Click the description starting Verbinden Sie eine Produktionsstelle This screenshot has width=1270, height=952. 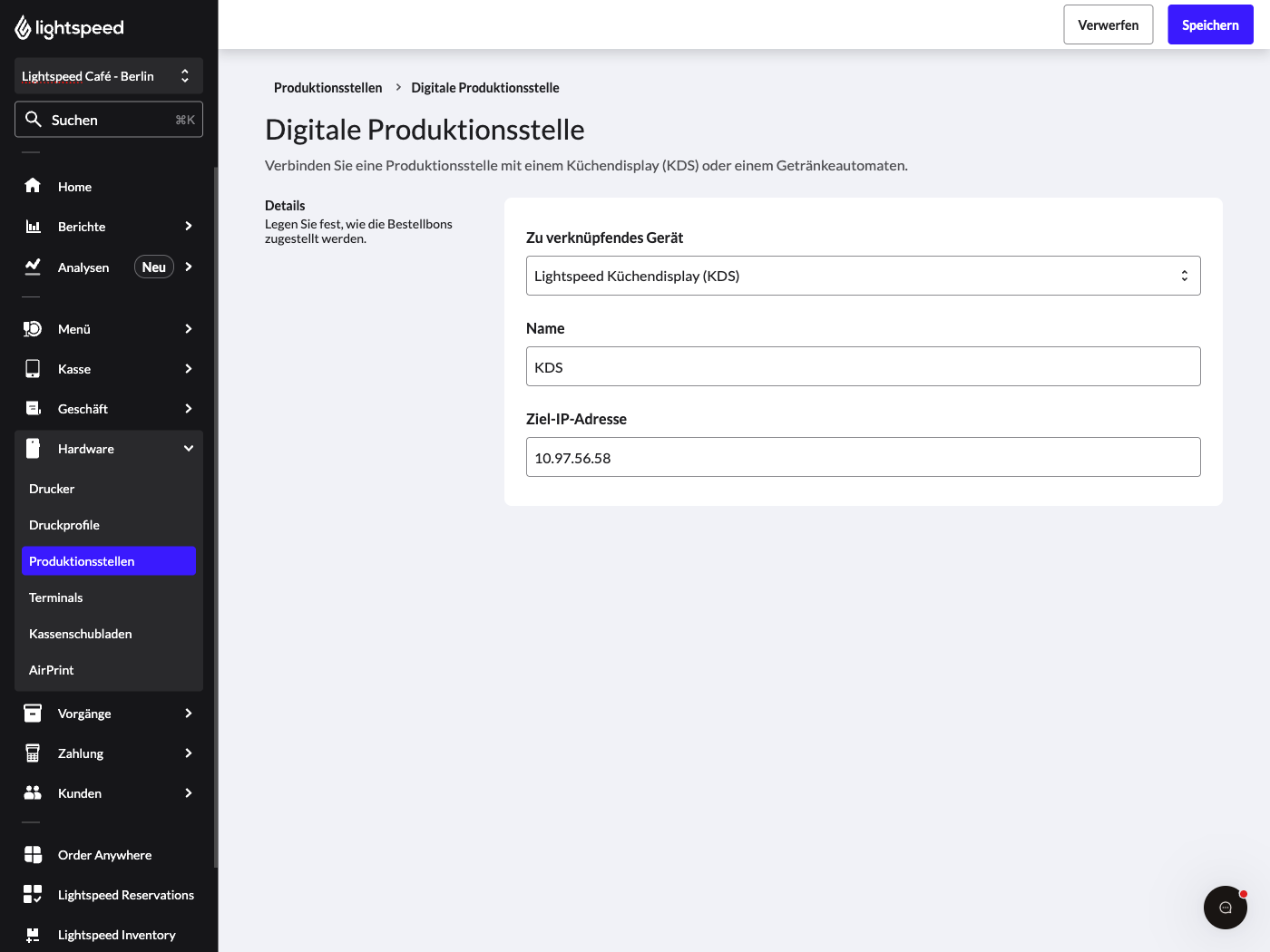coord(586,165)
